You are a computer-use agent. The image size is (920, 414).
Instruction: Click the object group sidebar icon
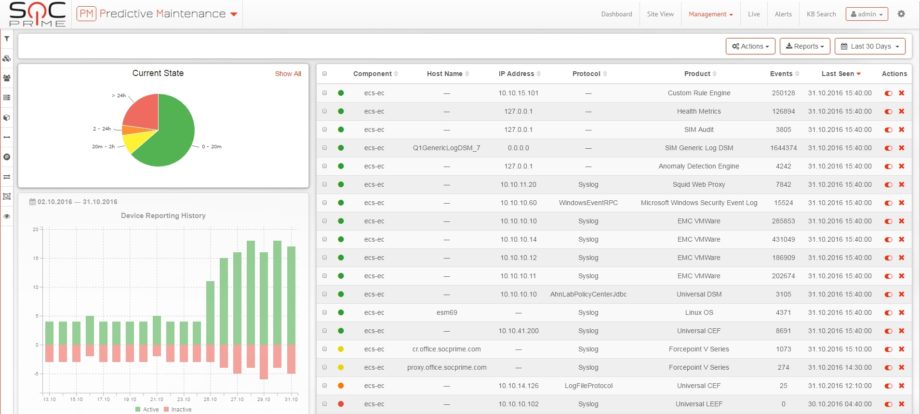click(7, 196)
